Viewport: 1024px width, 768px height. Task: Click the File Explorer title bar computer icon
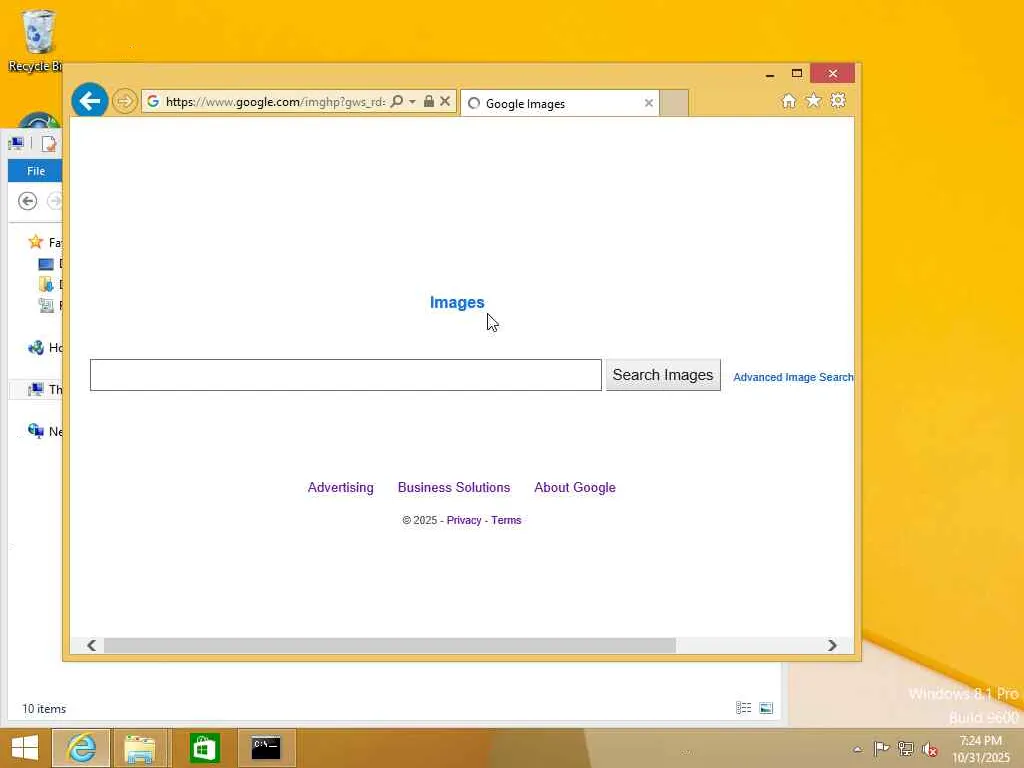coord(16,143)
